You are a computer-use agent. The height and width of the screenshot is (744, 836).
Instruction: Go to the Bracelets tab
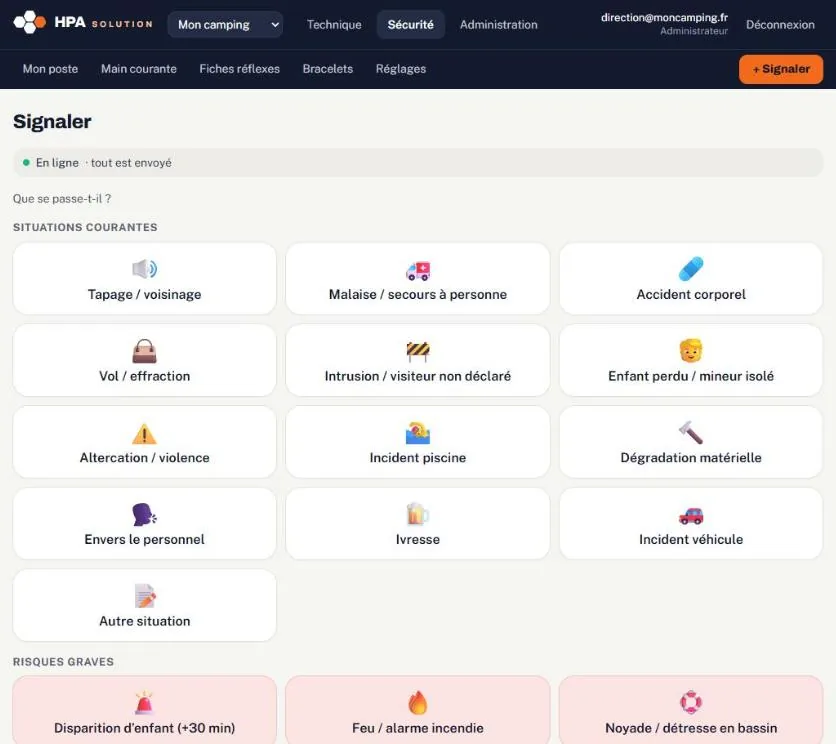(328, 69)
